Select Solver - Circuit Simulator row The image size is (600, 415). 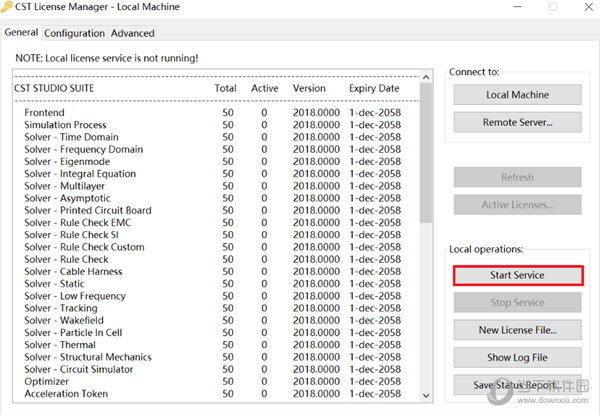coord(212,369)
